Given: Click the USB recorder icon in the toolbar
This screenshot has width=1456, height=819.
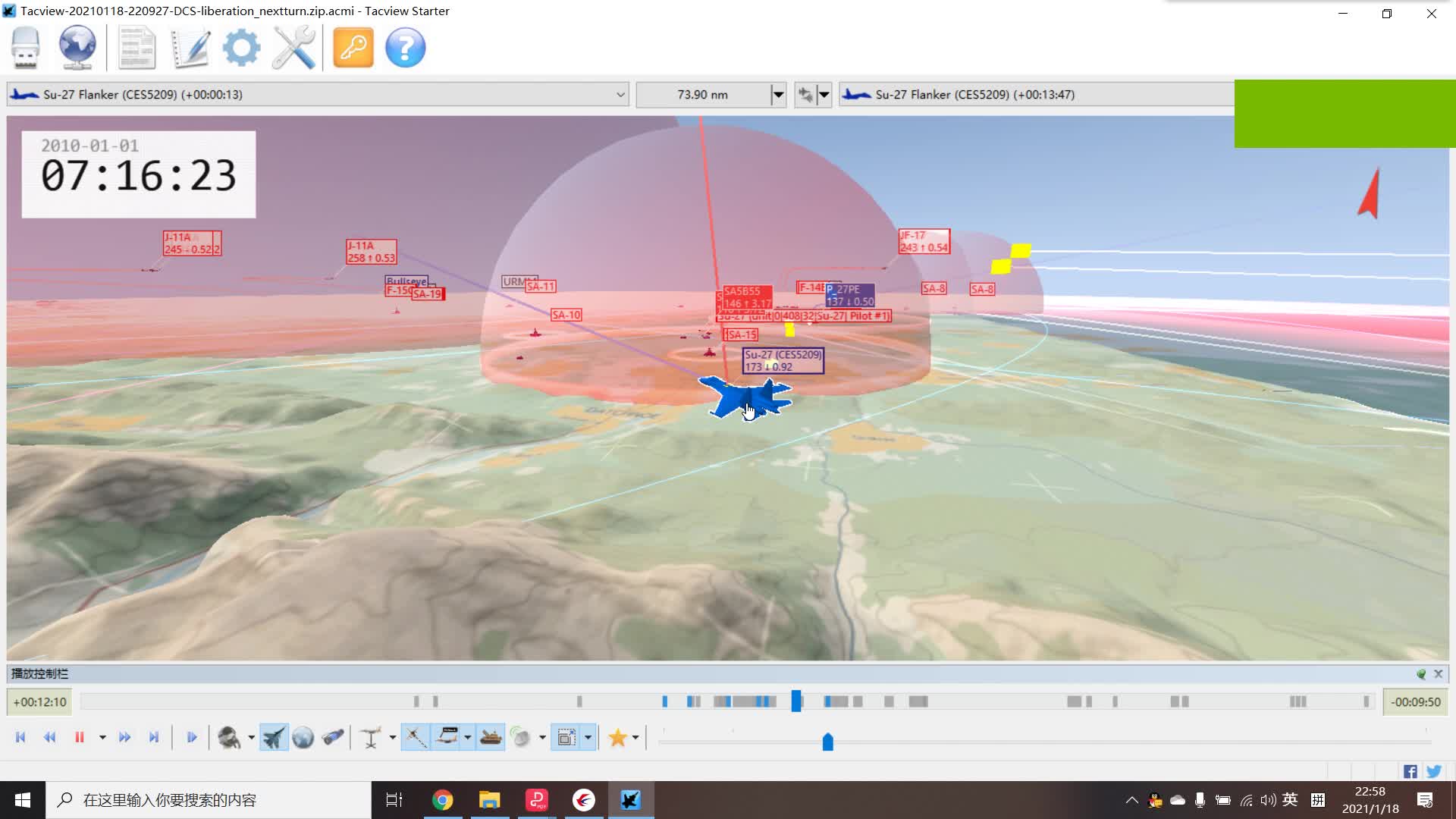Looking at the screenshot, I should tap(25, 48).
